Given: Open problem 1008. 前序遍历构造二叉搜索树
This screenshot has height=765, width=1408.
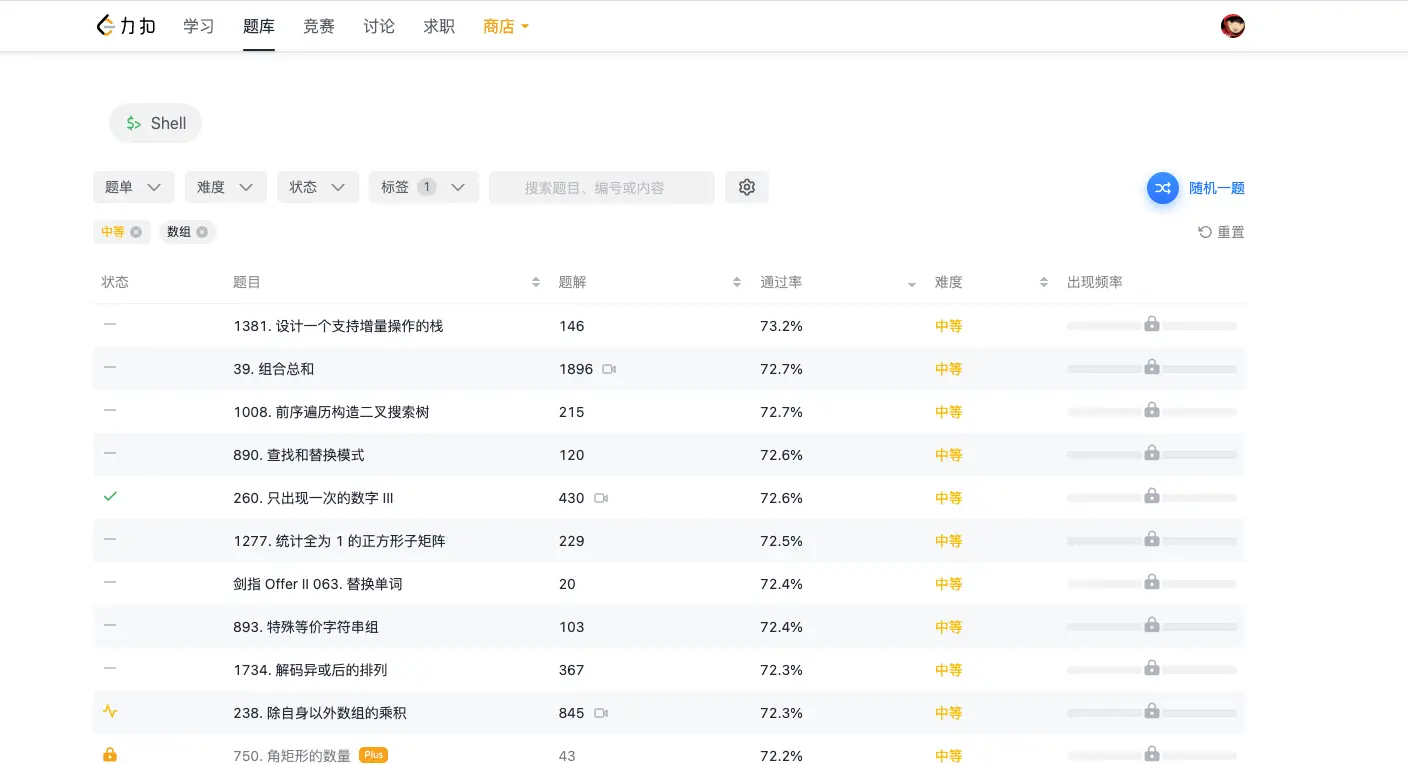Looking at the screenshot, I should 331,412.
